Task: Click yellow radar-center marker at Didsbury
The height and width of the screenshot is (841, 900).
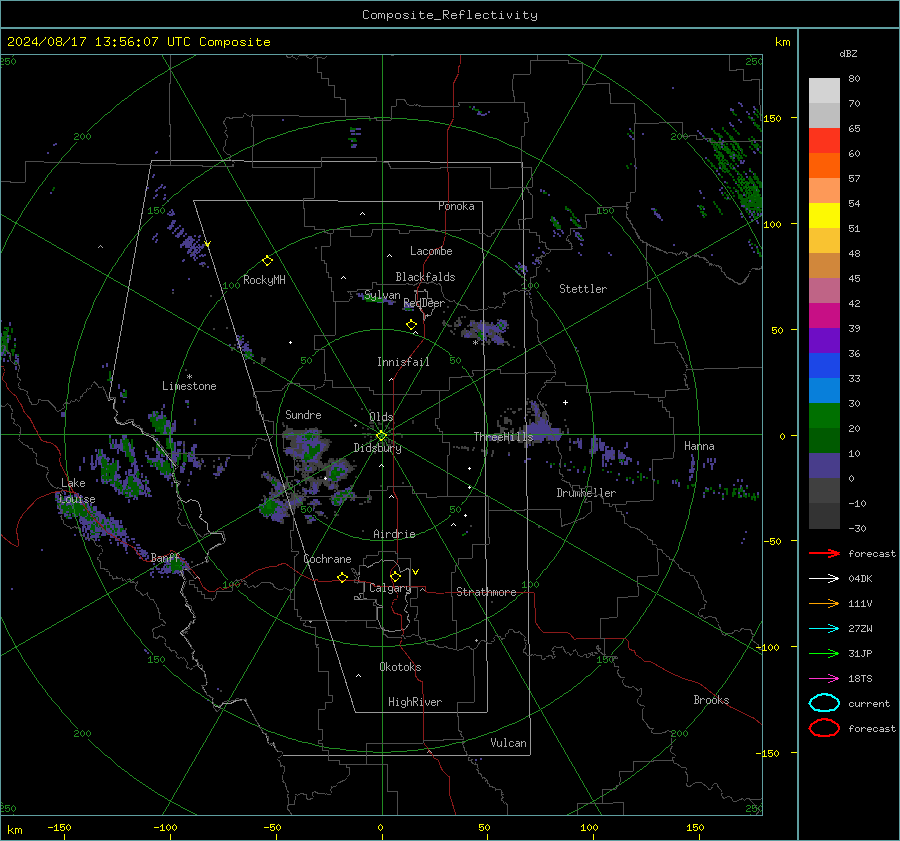Action: (381, 436)
